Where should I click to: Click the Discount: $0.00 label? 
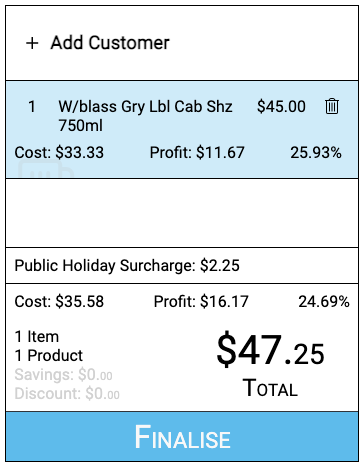[x=67, y=394]
